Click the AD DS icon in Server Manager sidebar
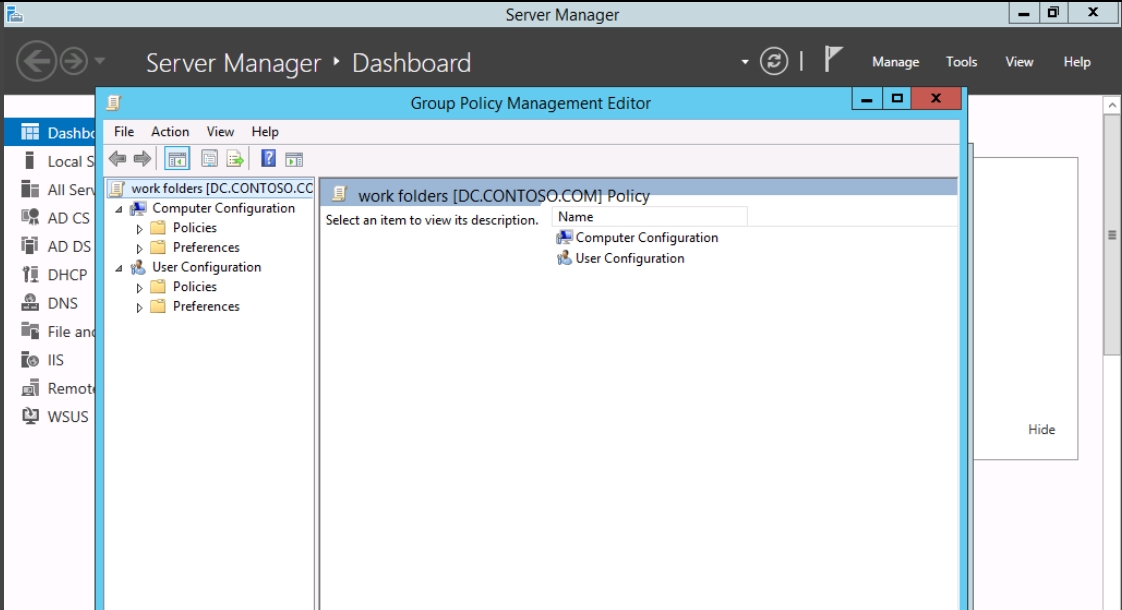This screenshot has height=610, width=1122. coord(30,246)
